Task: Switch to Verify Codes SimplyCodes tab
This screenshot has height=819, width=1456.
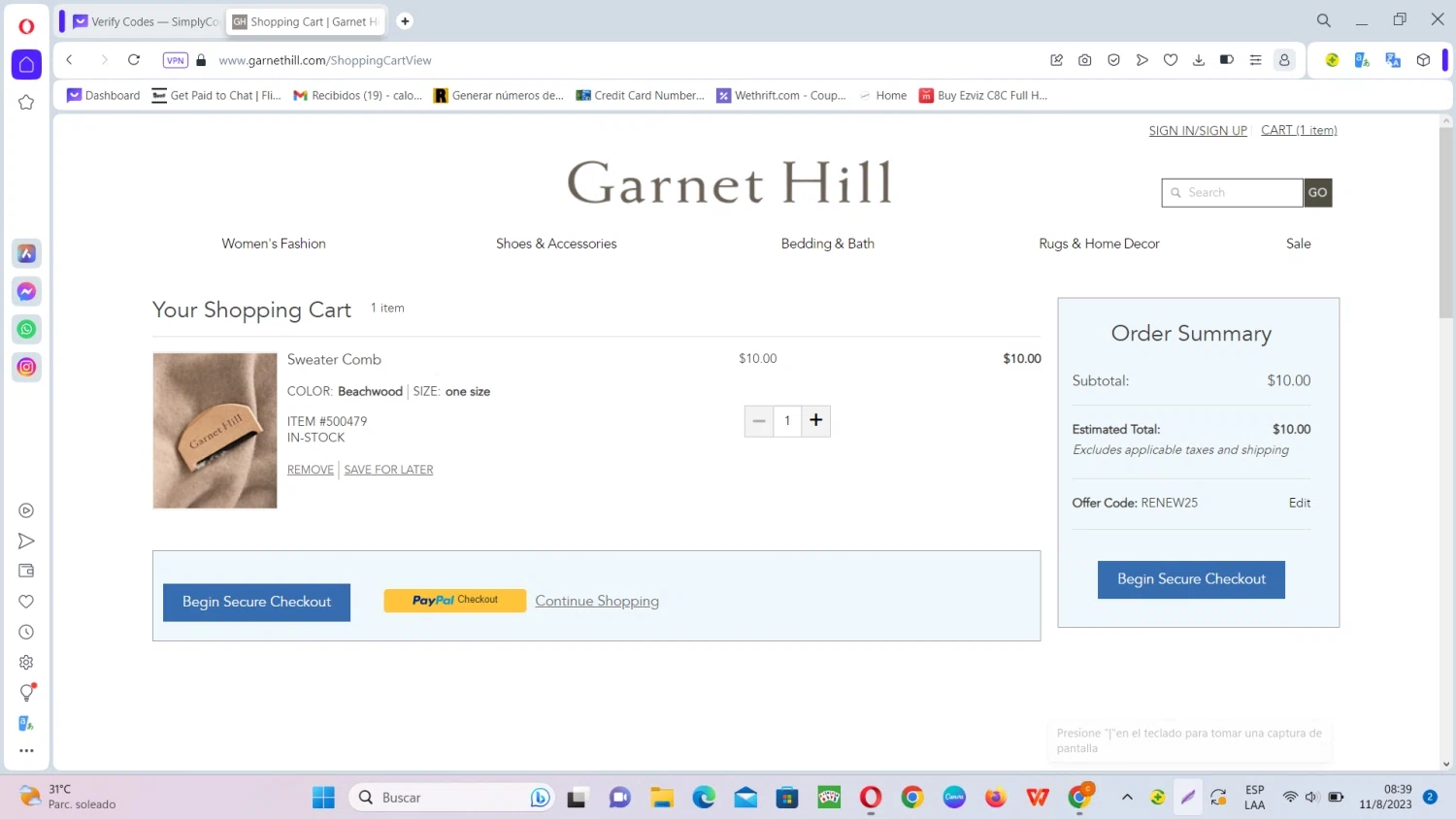Action: 145,21
